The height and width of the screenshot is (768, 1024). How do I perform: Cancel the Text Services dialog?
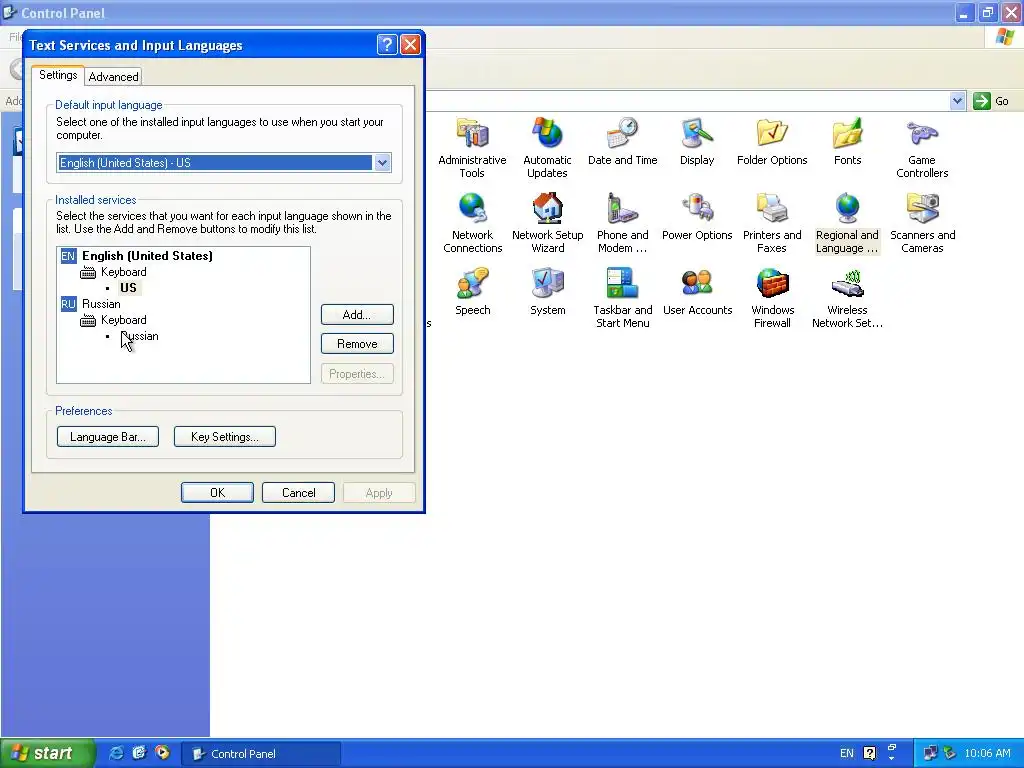(298, 492)
